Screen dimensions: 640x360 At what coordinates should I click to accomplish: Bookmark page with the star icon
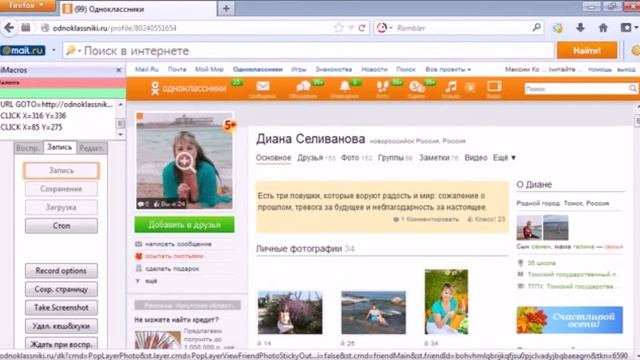click(x=338, y=28)
